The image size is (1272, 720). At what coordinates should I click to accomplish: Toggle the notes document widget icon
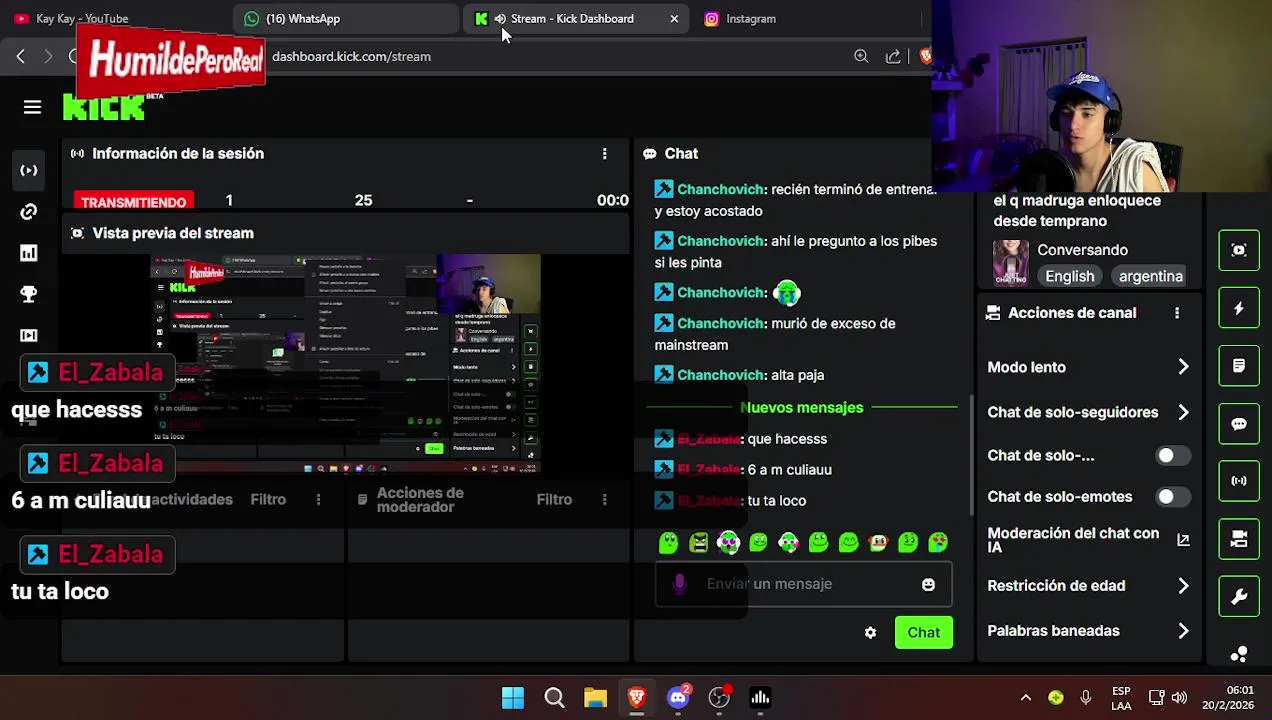click(1239, 366)
